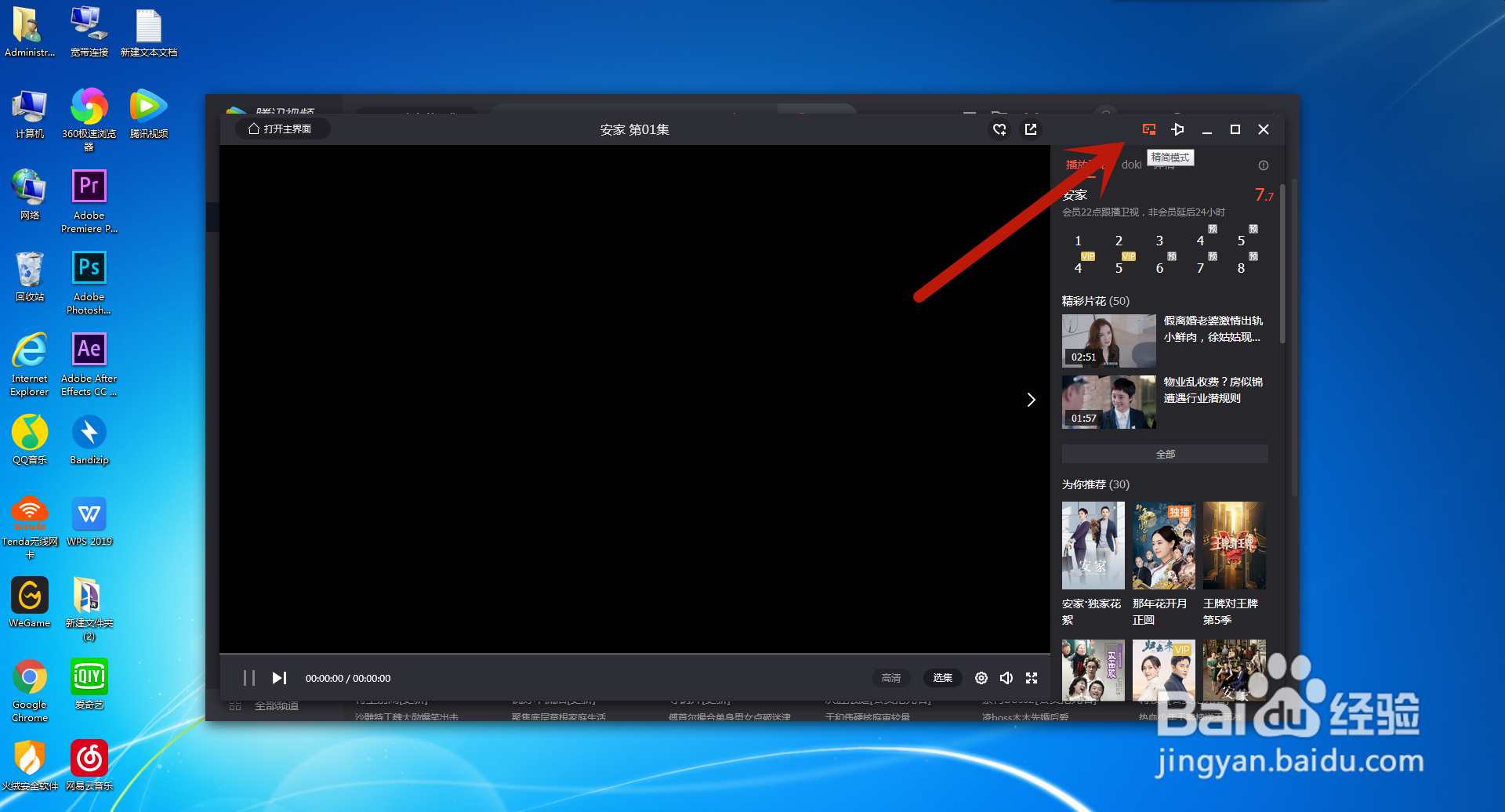Viewport: 1505px width, 812px height.
Task: Collapse the right side panel arrow
Action: pyautogui.click(x=1031, y=400)
